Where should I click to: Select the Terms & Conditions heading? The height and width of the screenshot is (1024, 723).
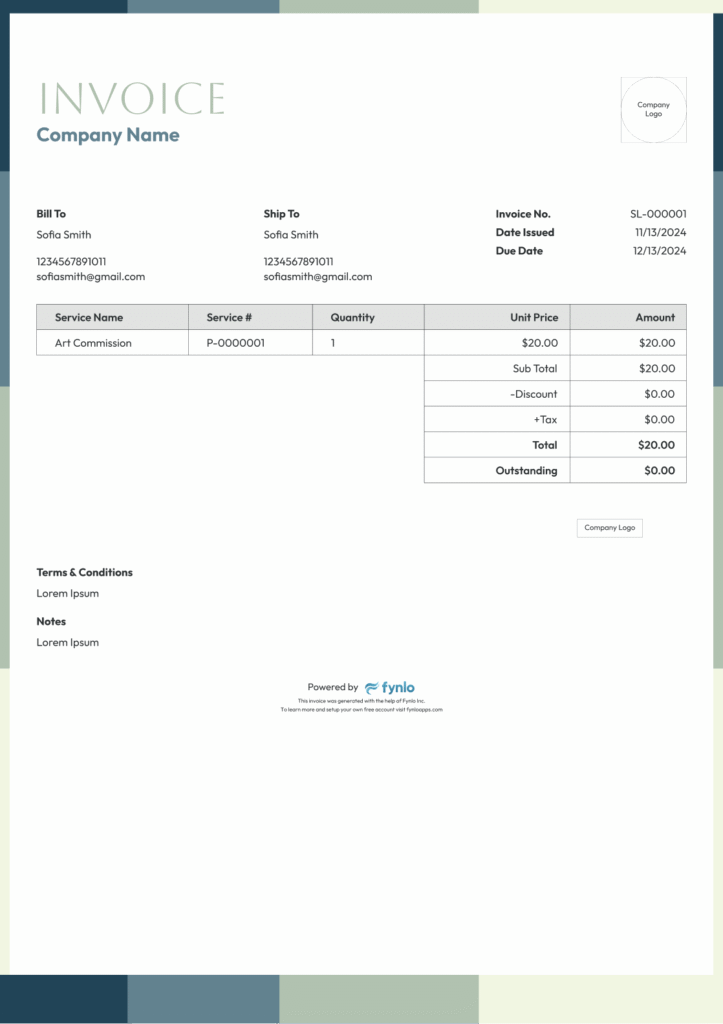click(x=85, y=573)
